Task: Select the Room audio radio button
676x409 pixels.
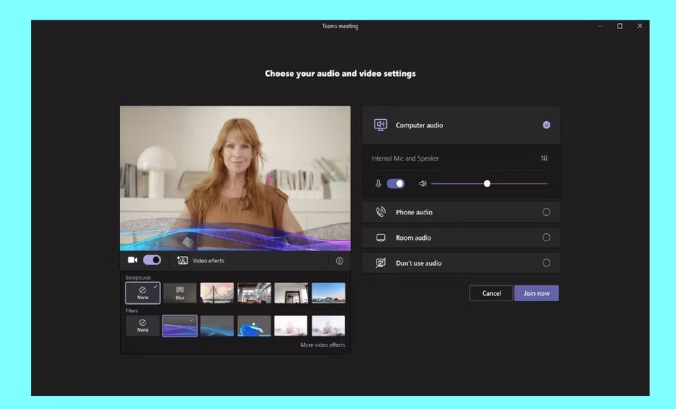Action: point(546,237)
